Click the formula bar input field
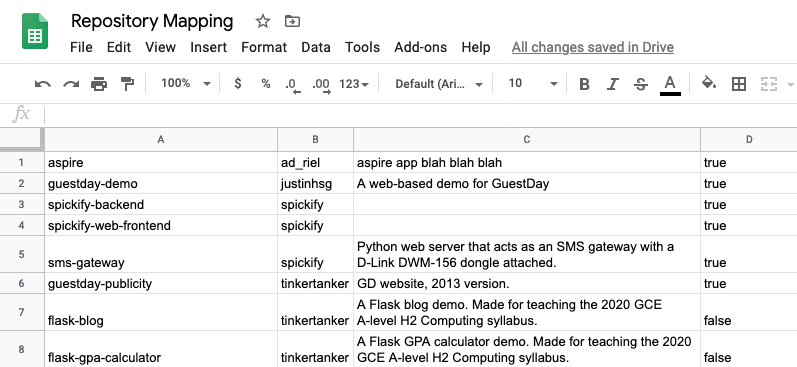Viewport: 797px width, 367px height. pyautogui.click(x=421, y=115)
